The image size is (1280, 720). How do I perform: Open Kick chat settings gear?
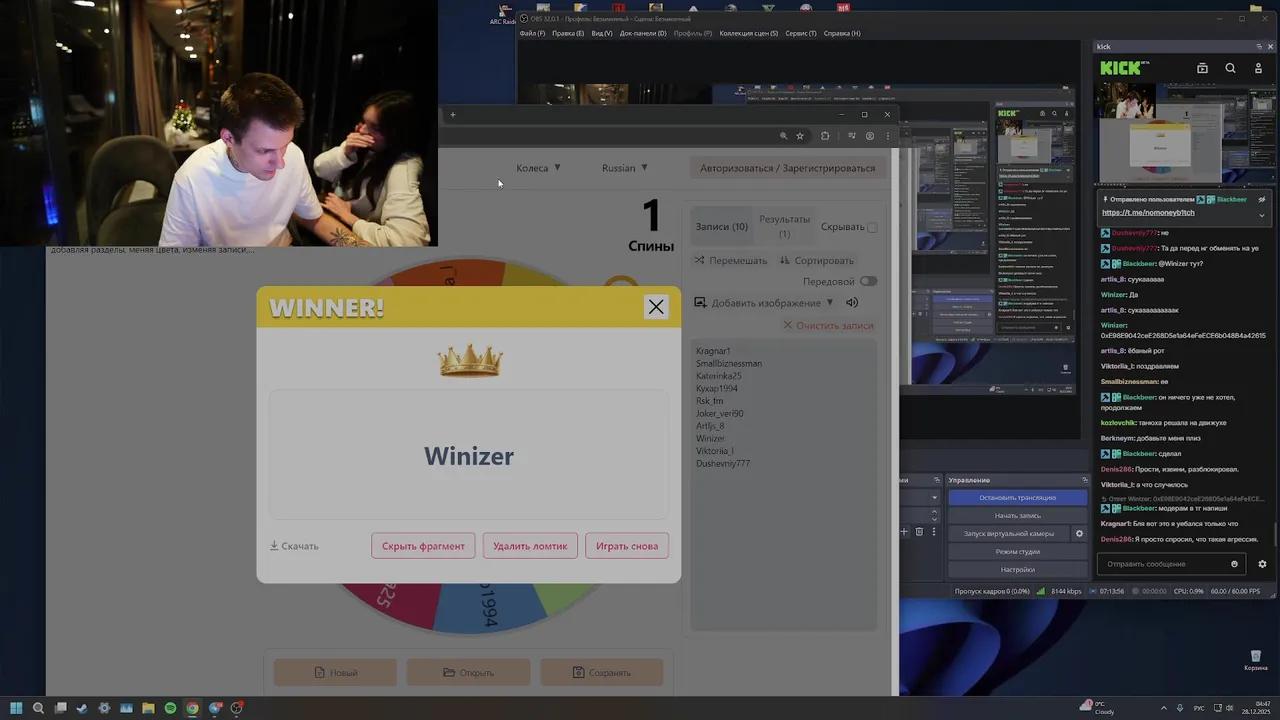click(x=1262, y=564)
